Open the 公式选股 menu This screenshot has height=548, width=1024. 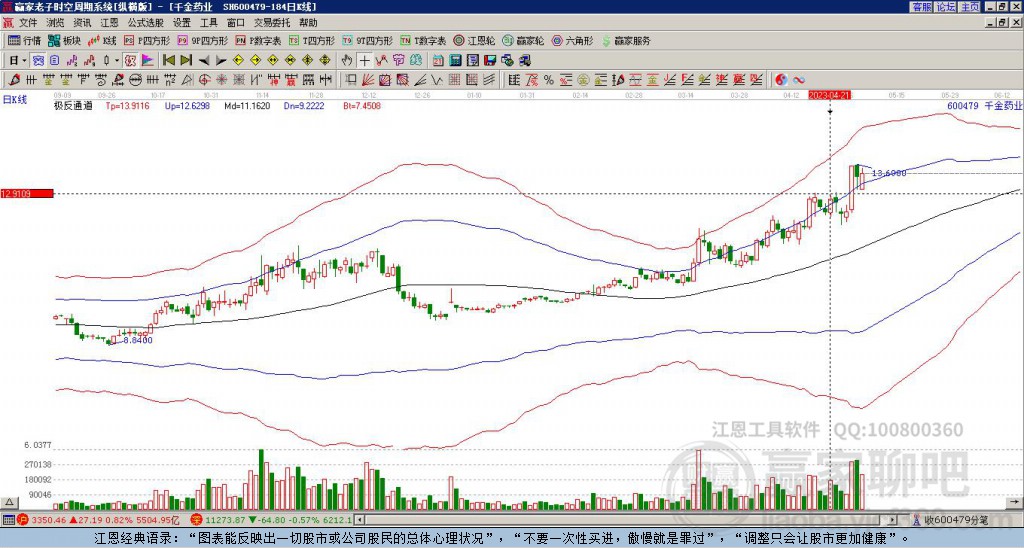pos(146,23)
